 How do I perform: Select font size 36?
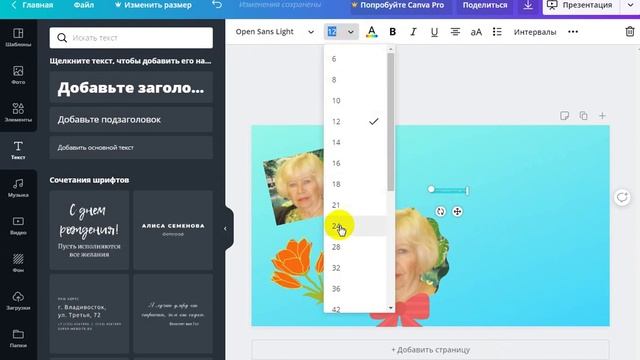click(355, 289)
